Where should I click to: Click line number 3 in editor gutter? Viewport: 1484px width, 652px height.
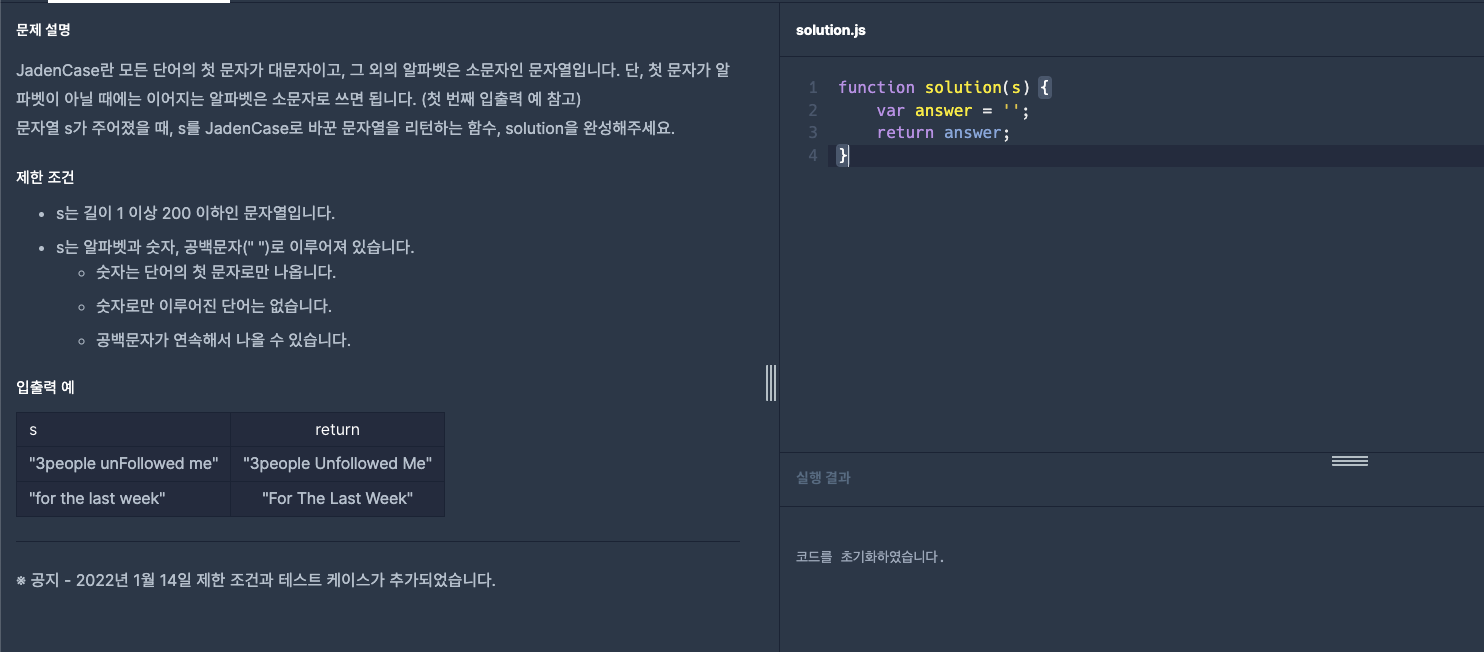click(x=813, y=133)
